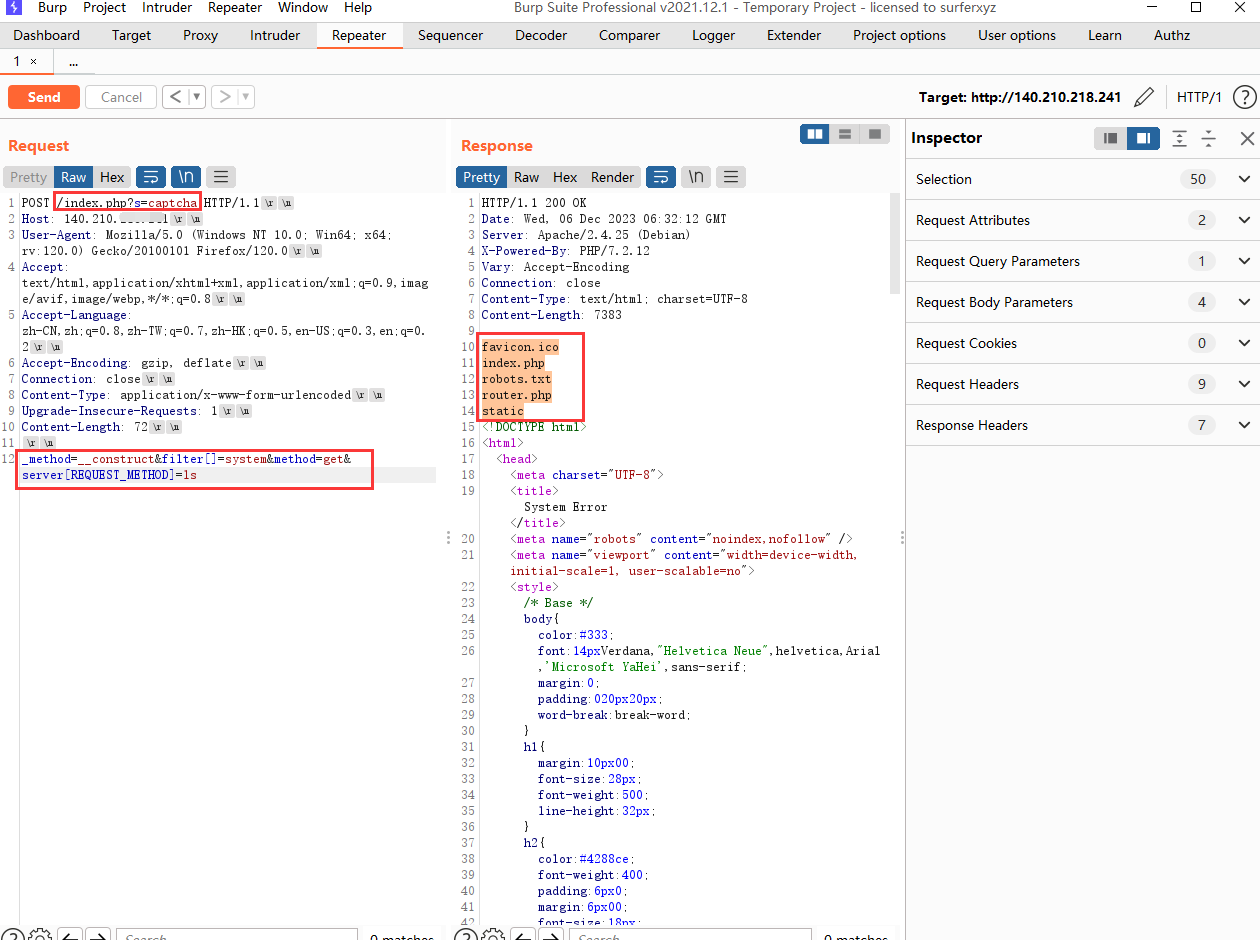Select Raw view in Response panel
This screenshot has width=1260, height=940.
point(526,177)
